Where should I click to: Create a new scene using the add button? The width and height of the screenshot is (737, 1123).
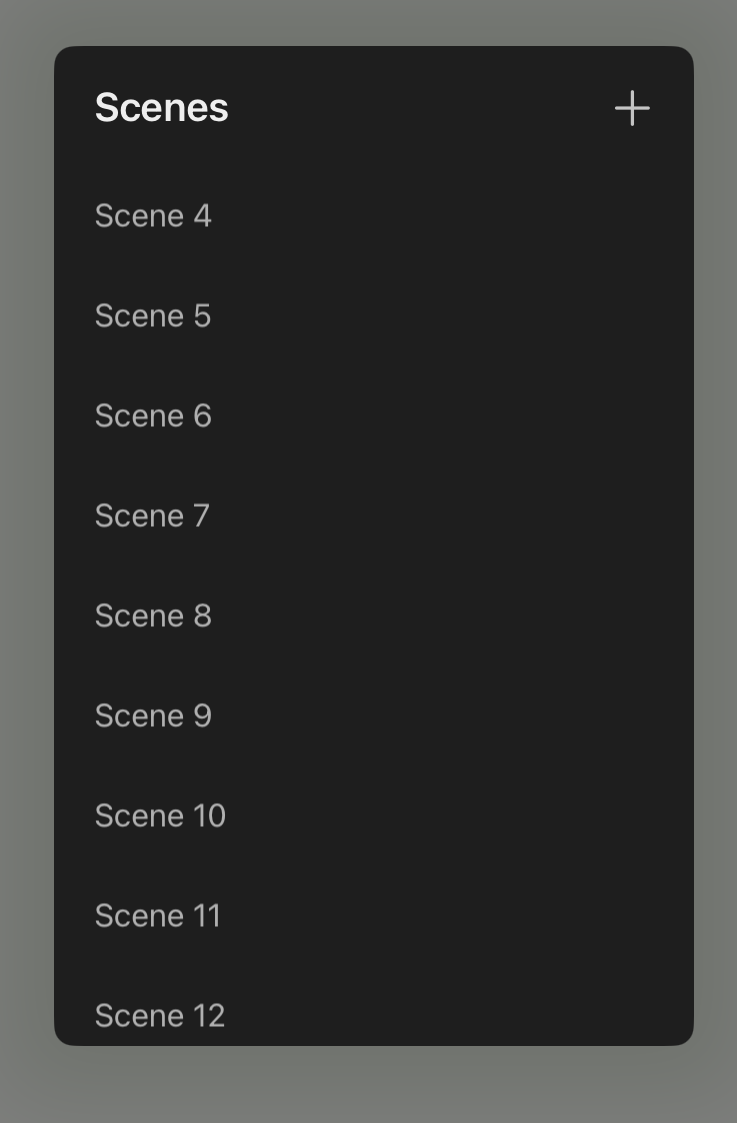pyautogui.click(x=632, y=108)
